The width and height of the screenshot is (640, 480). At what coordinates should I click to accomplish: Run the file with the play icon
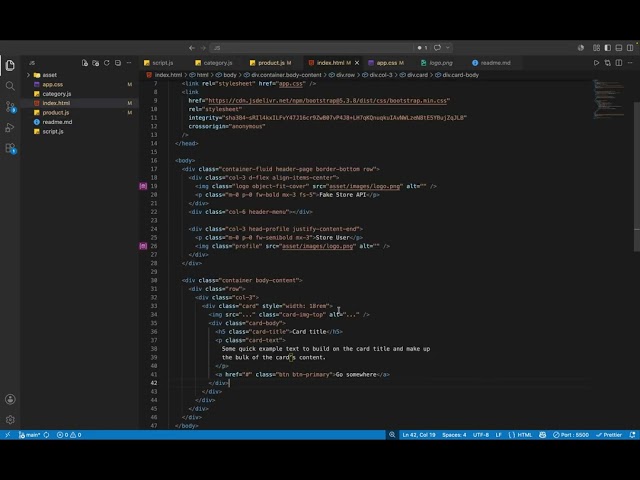(596, 63)
